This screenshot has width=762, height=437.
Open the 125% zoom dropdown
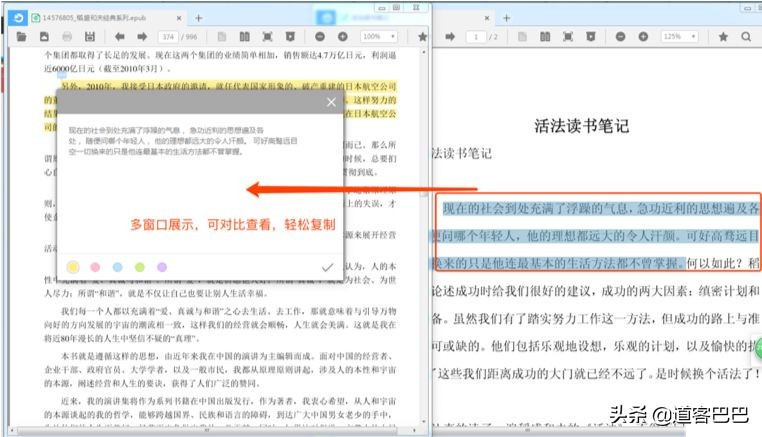pyautogui.click(x=679, y=36)
